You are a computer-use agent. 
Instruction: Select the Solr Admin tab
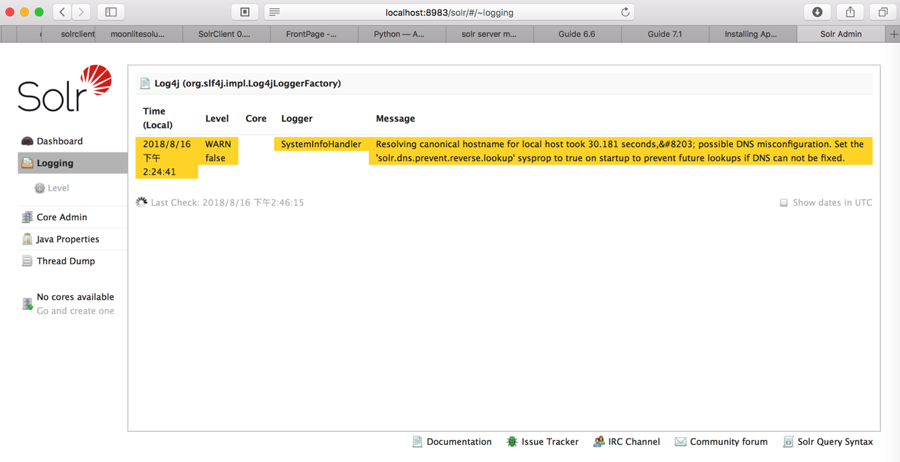click(x=841, y=34)
